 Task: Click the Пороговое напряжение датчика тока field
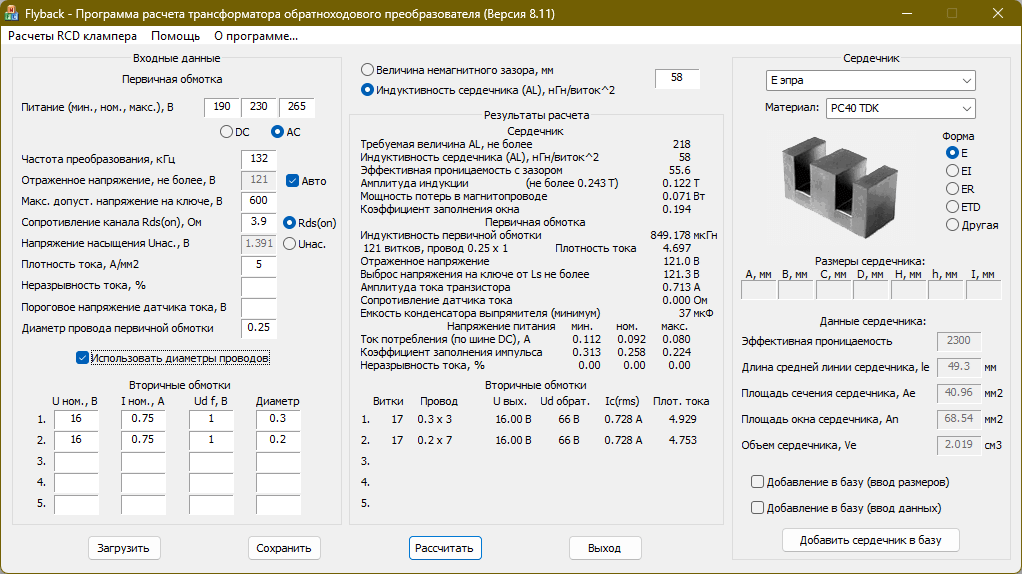(x=259, y=307)
